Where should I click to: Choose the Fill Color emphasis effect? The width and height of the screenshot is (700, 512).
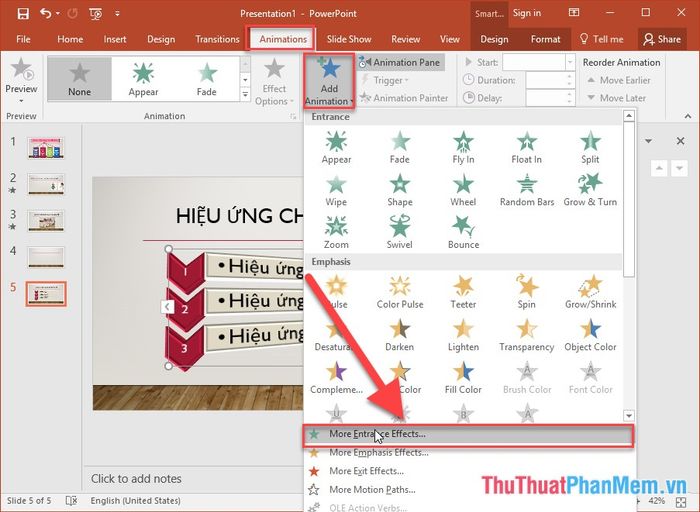(463, 378)
